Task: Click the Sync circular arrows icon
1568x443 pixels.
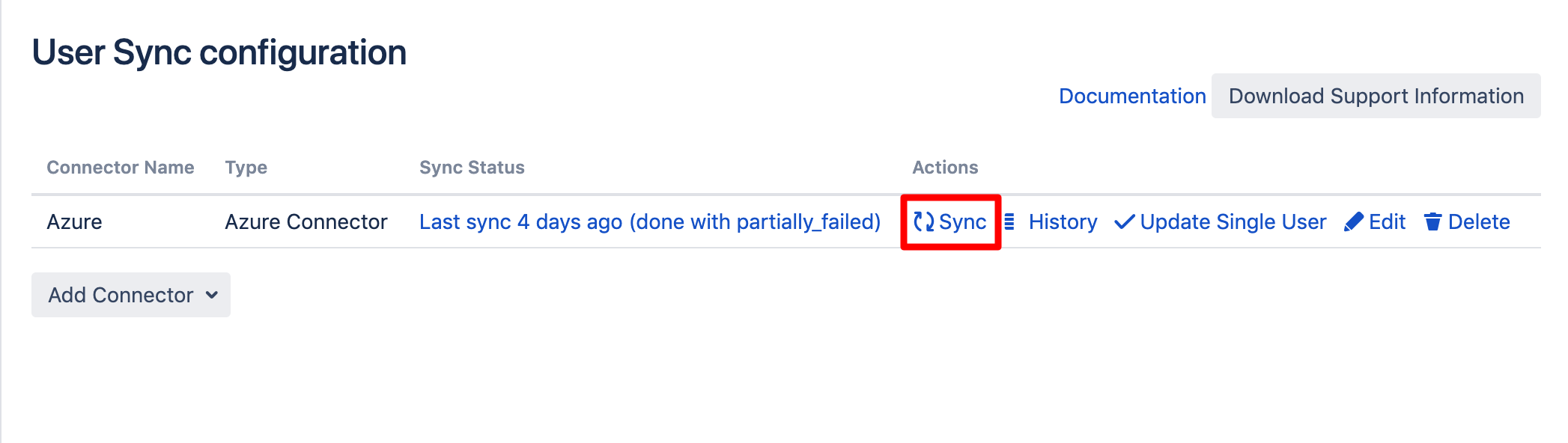Action: [923, 221]
